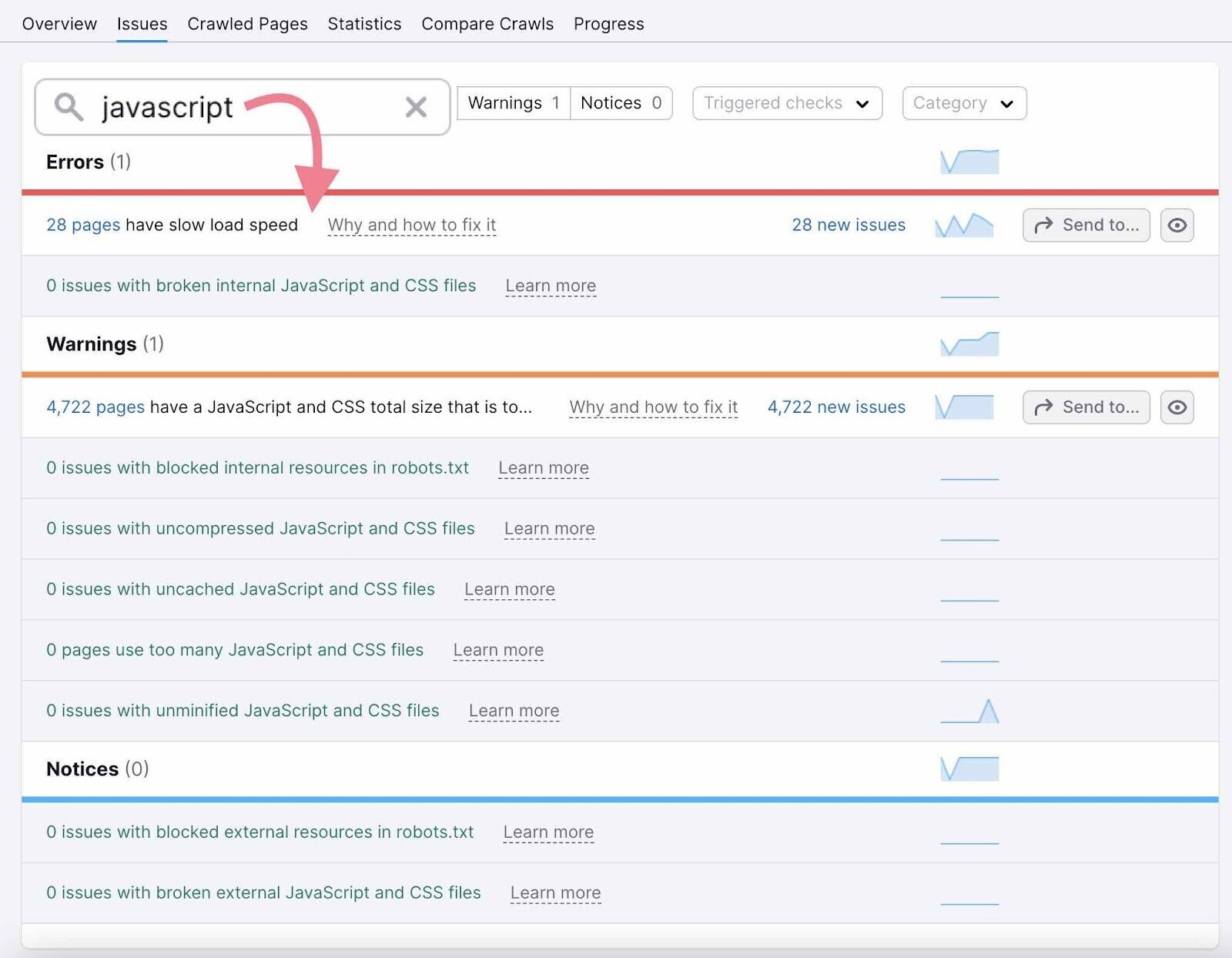Screen dimensions: 1232x958
Task: Click the search magnifier icon
Action: click(x=69, y=106)
